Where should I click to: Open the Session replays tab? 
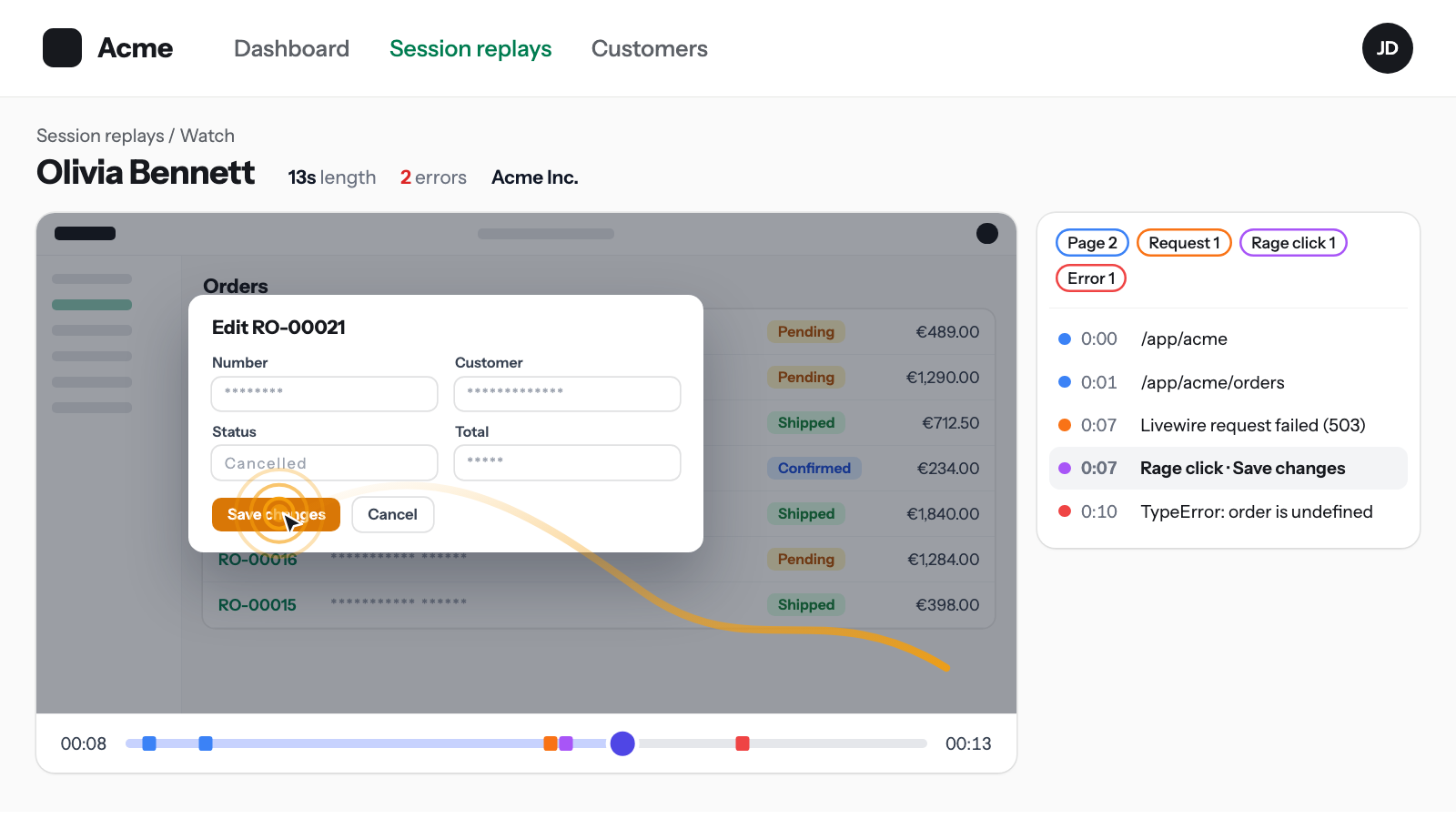(x=470, y=48)
